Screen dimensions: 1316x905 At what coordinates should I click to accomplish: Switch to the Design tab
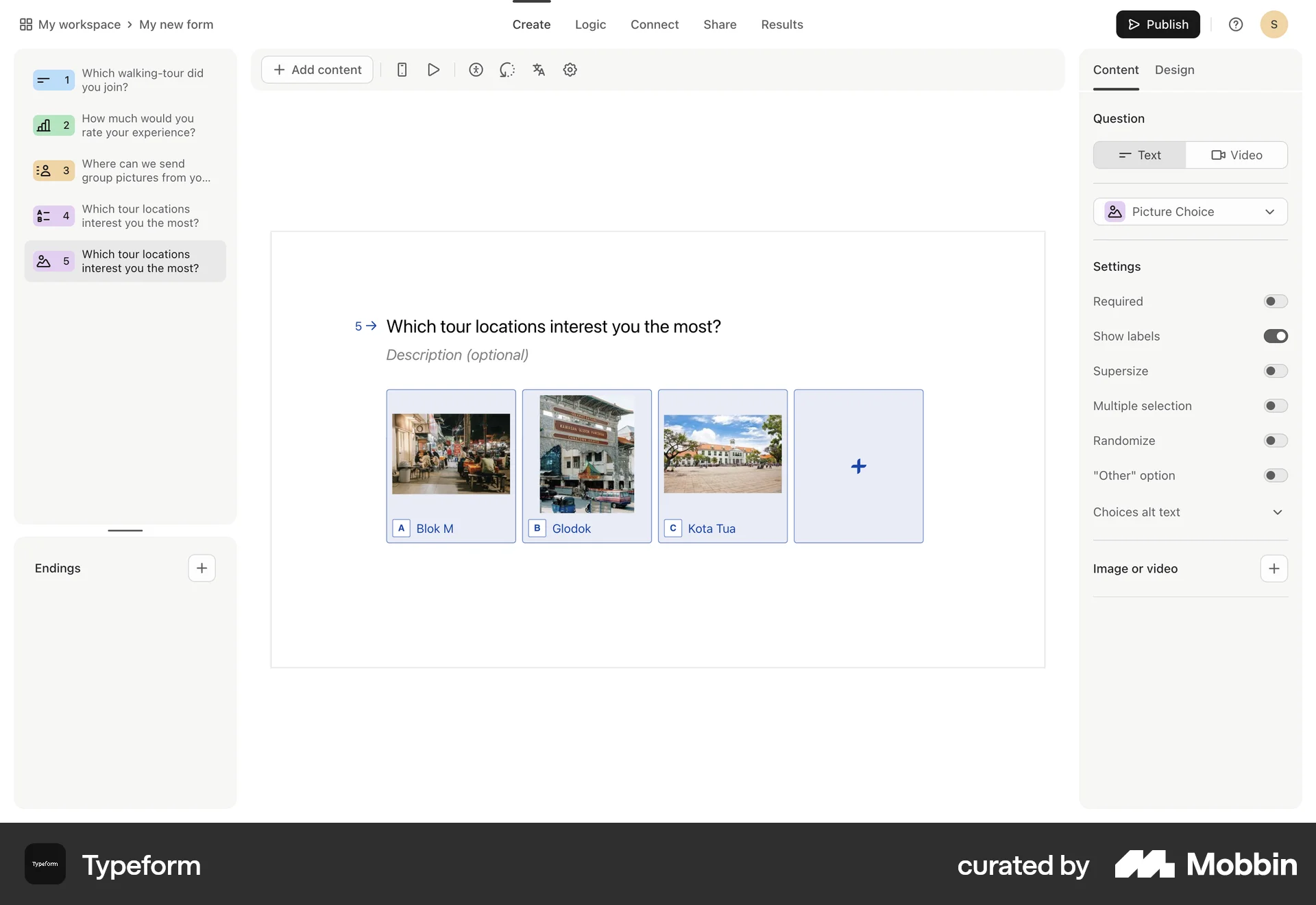click(1174, 69)
